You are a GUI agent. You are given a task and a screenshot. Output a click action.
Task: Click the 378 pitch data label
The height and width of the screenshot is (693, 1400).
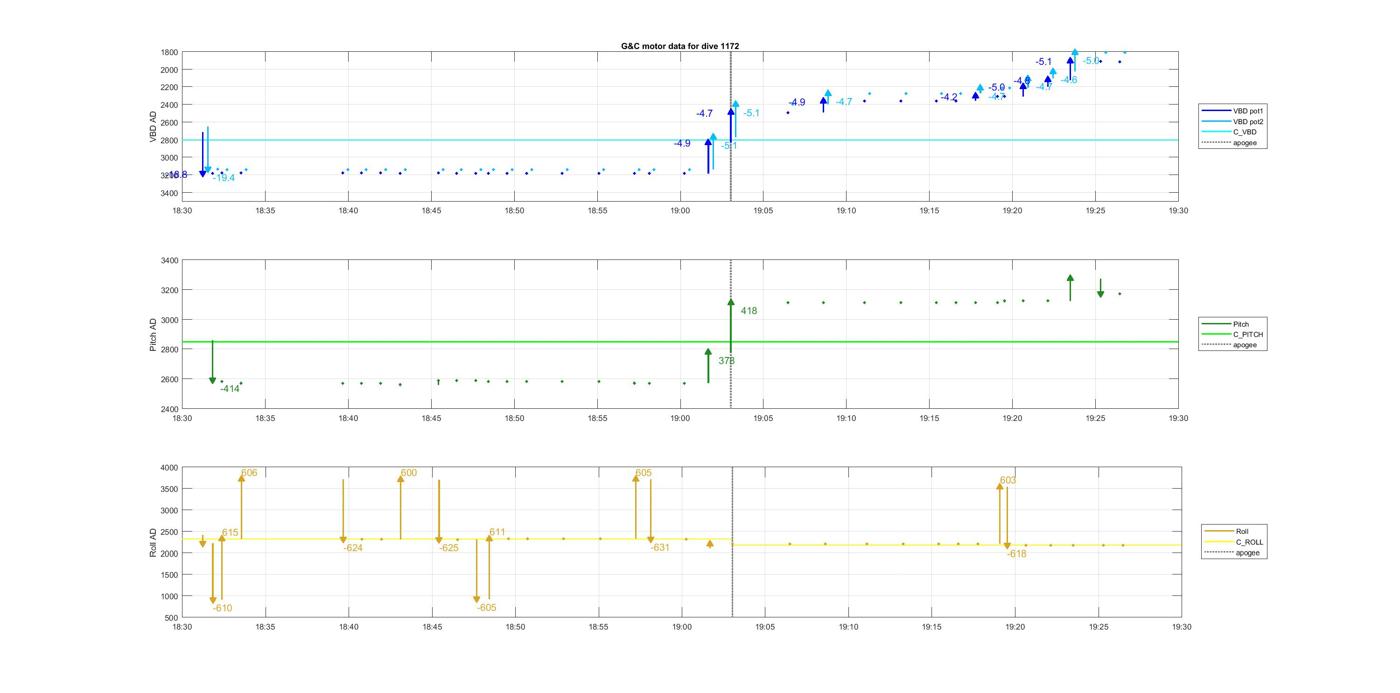(727, 361)
